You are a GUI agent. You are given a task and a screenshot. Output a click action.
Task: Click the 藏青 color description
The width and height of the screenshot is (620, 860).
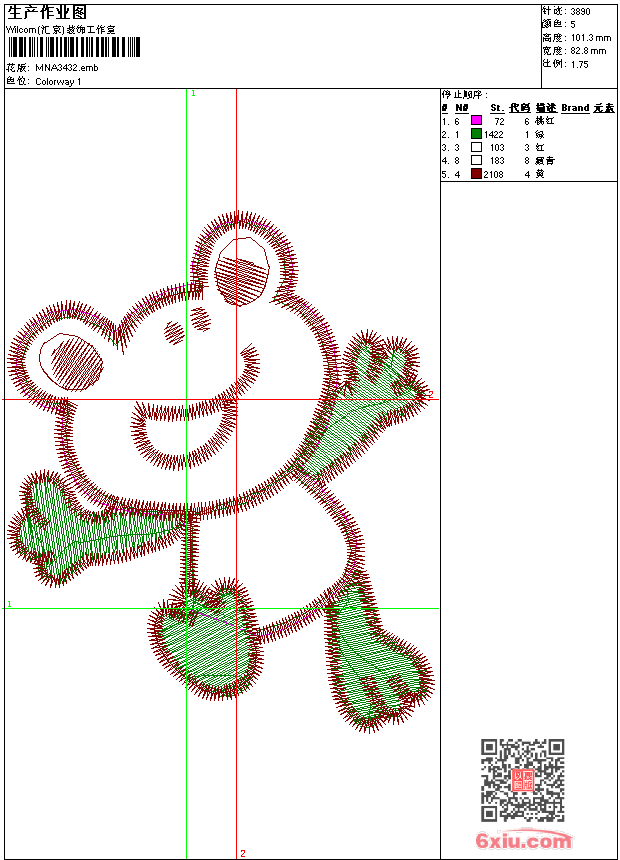(545, 160)
